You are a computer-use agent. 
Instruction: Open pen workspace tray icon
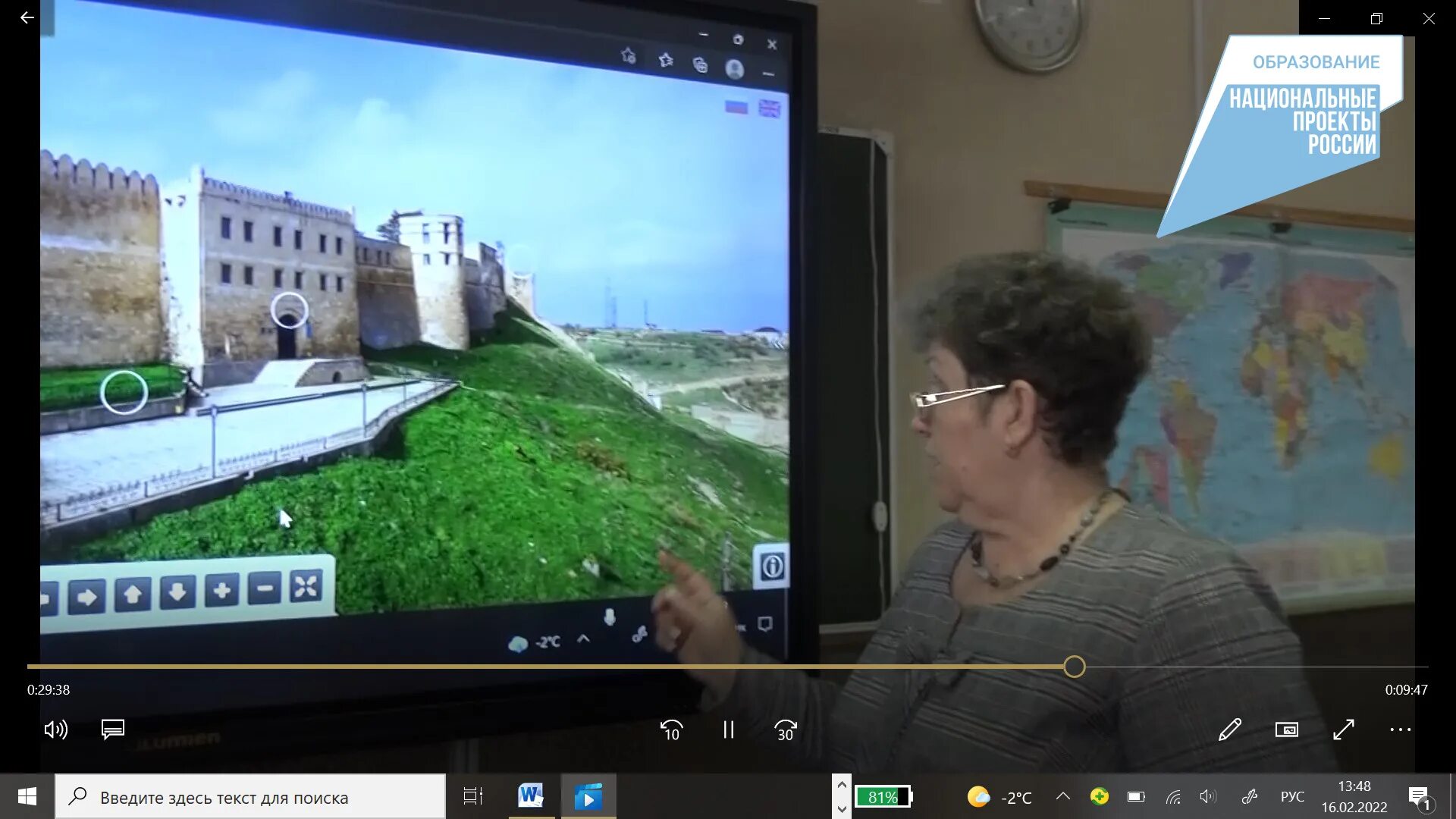click(1250, 796)
